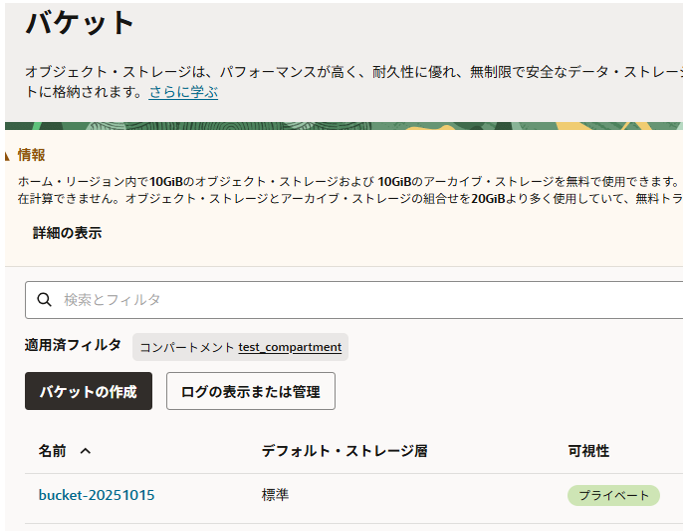This screenshot has width=687, height=532.
Task: Select the 可視性 column header
Action: pos(588,451)
